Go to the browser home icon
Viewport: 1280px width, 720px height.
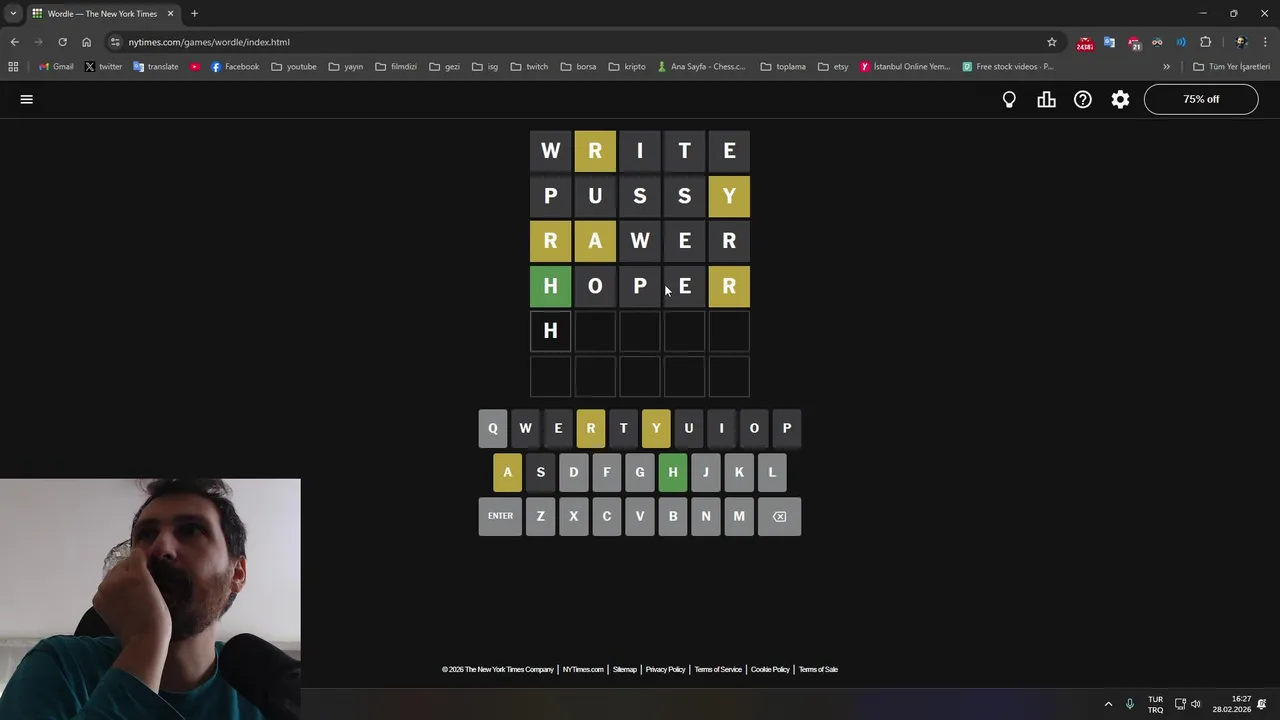pyautogui.click(x=87, y=42)
